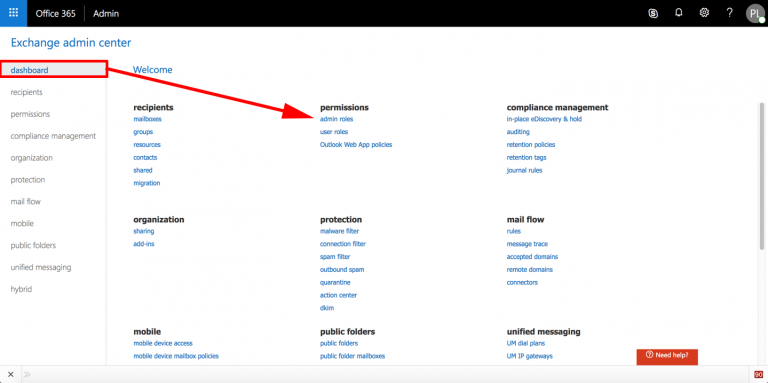The height and width of the screenshot is (383, 768).
Task: Open the groups link
Action: (143, 132)
